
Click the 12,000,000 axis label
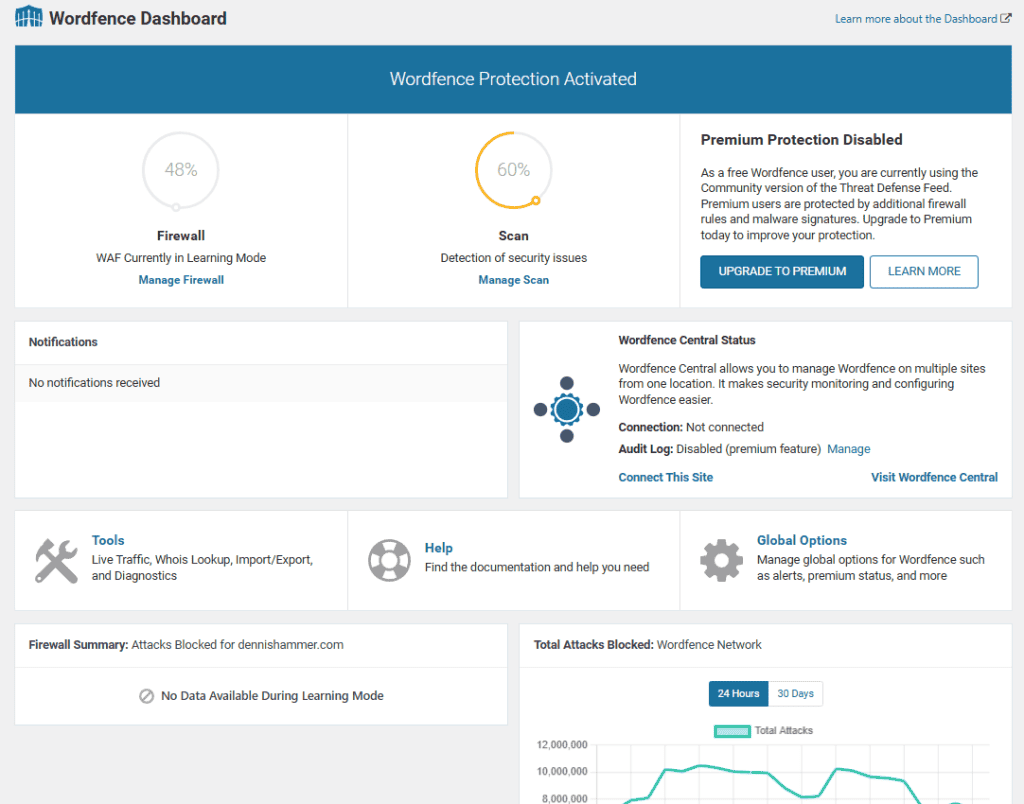[562, 745]
